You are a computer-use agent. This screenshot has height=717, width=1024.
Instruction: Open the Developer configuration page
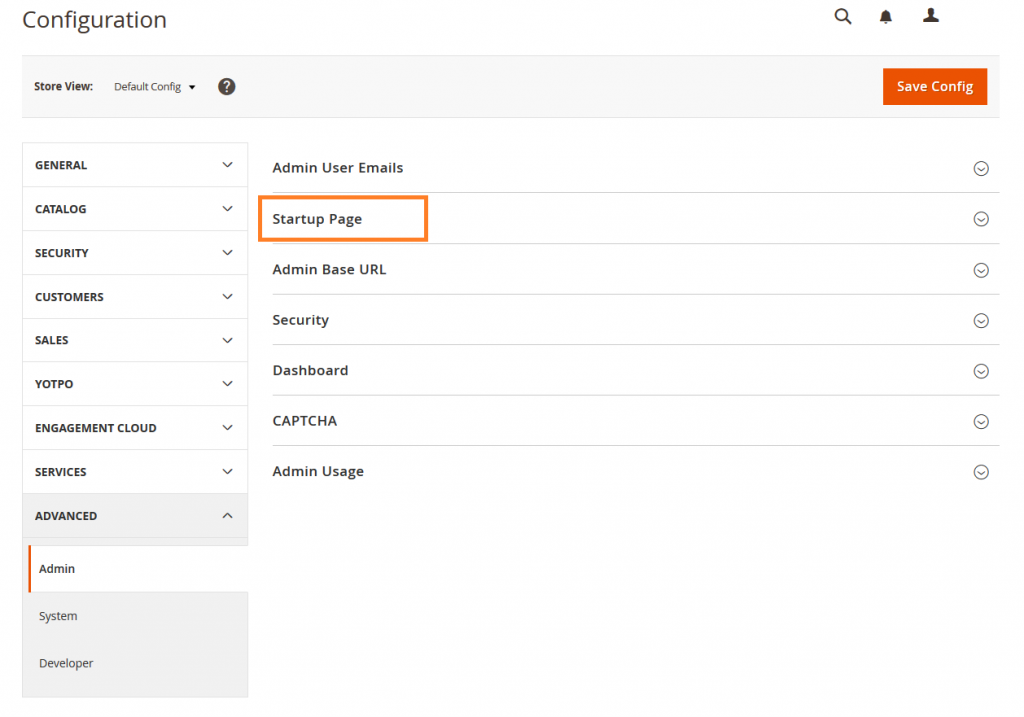point(65,663)
